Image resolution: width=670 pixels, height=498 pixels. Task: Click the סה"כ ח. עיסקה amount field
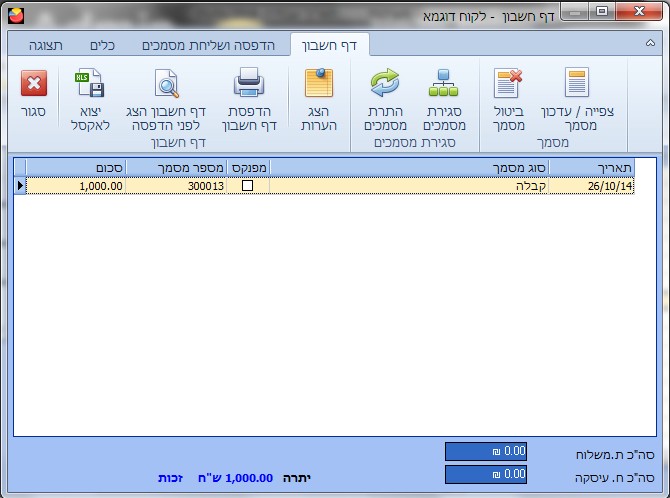[485, 474]
